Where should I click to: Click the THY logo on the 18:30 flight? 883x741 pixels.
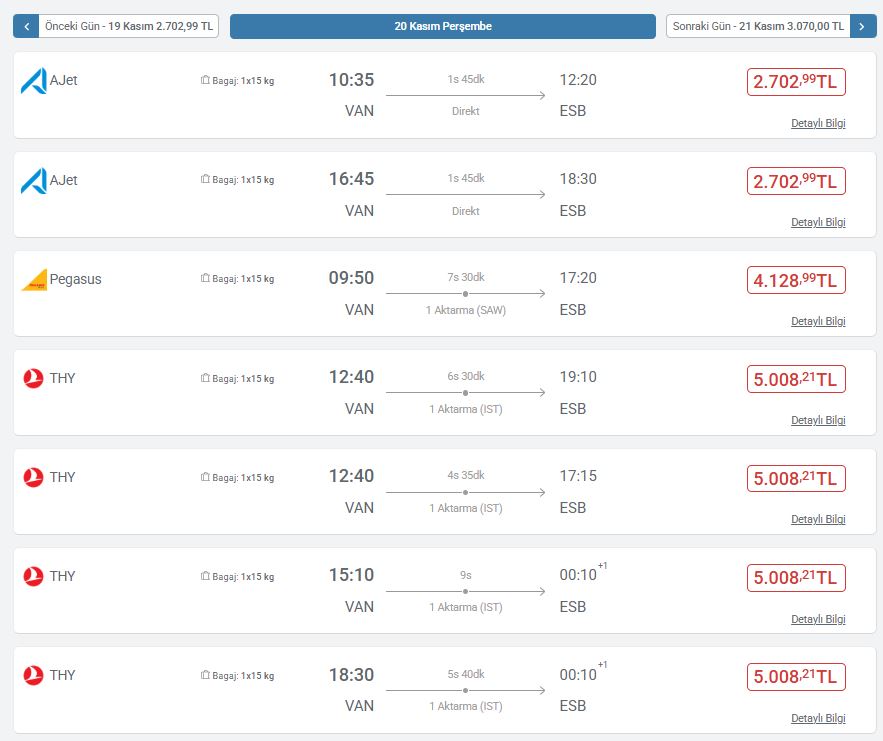tap(33, 676)
